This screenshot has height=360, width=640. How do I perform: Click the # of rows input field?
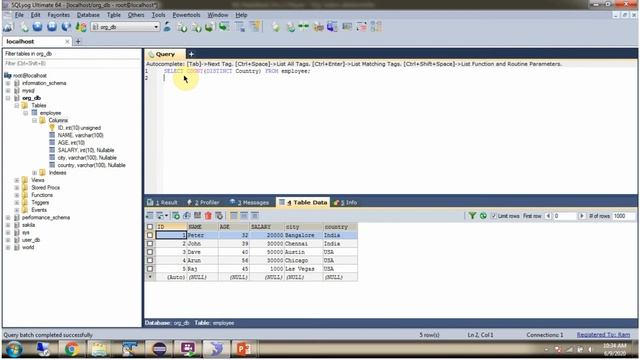coord(623,216)
